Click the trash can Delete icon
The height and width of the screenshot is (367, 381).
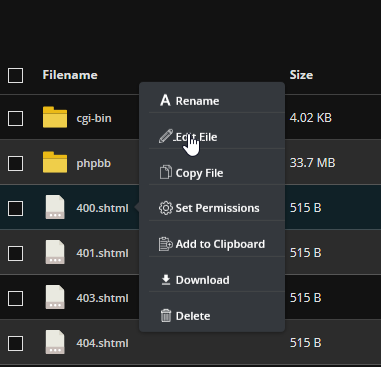tap(166, 316)
